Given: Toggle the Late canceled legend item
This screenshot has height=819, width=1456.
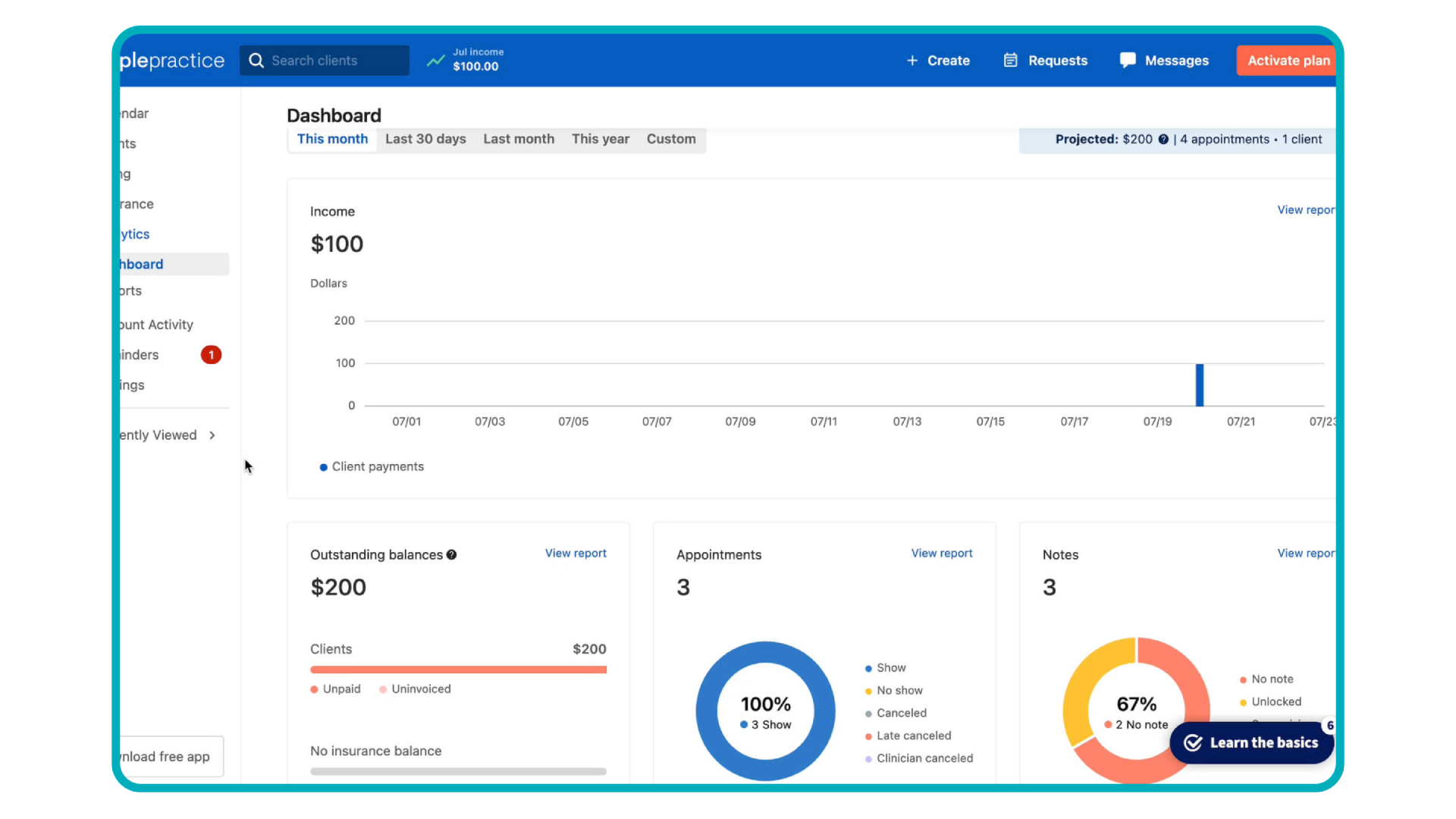Looking at the screenshot, I should pos(908,736).
